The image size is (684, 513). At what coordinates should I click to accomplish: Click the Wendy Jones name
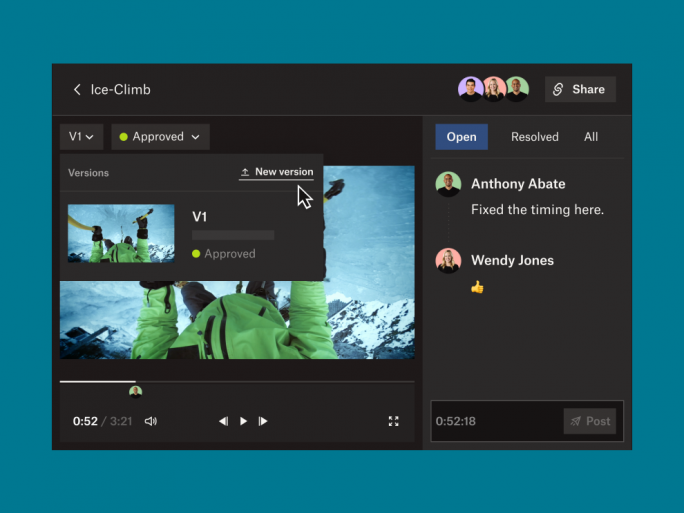[513, 260]
